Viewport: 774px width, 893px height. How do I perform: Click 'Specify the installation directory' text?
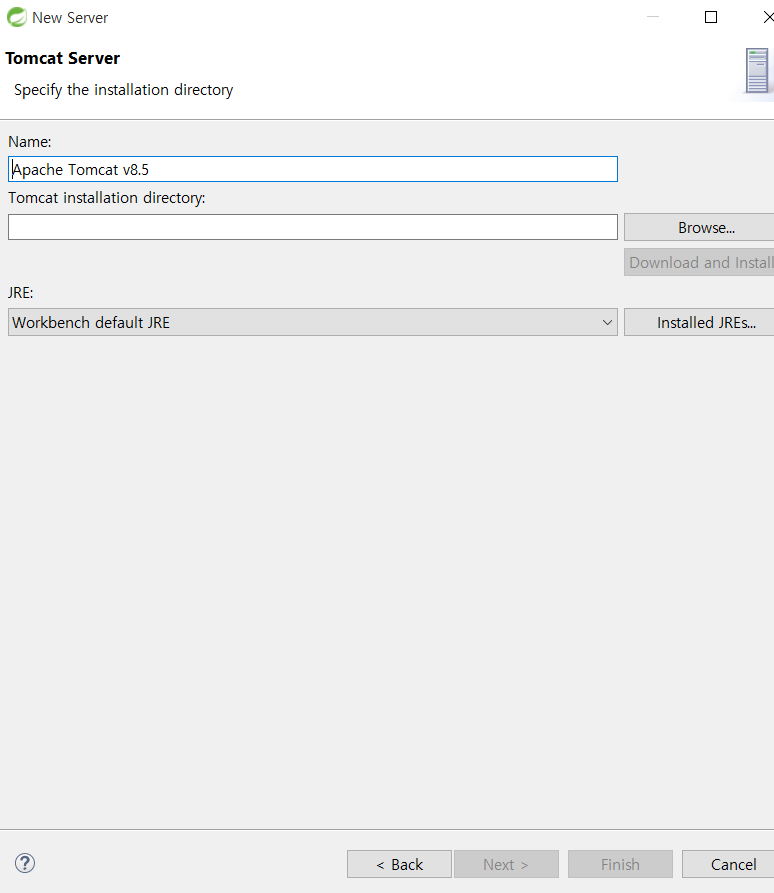(x=124, y=90)
